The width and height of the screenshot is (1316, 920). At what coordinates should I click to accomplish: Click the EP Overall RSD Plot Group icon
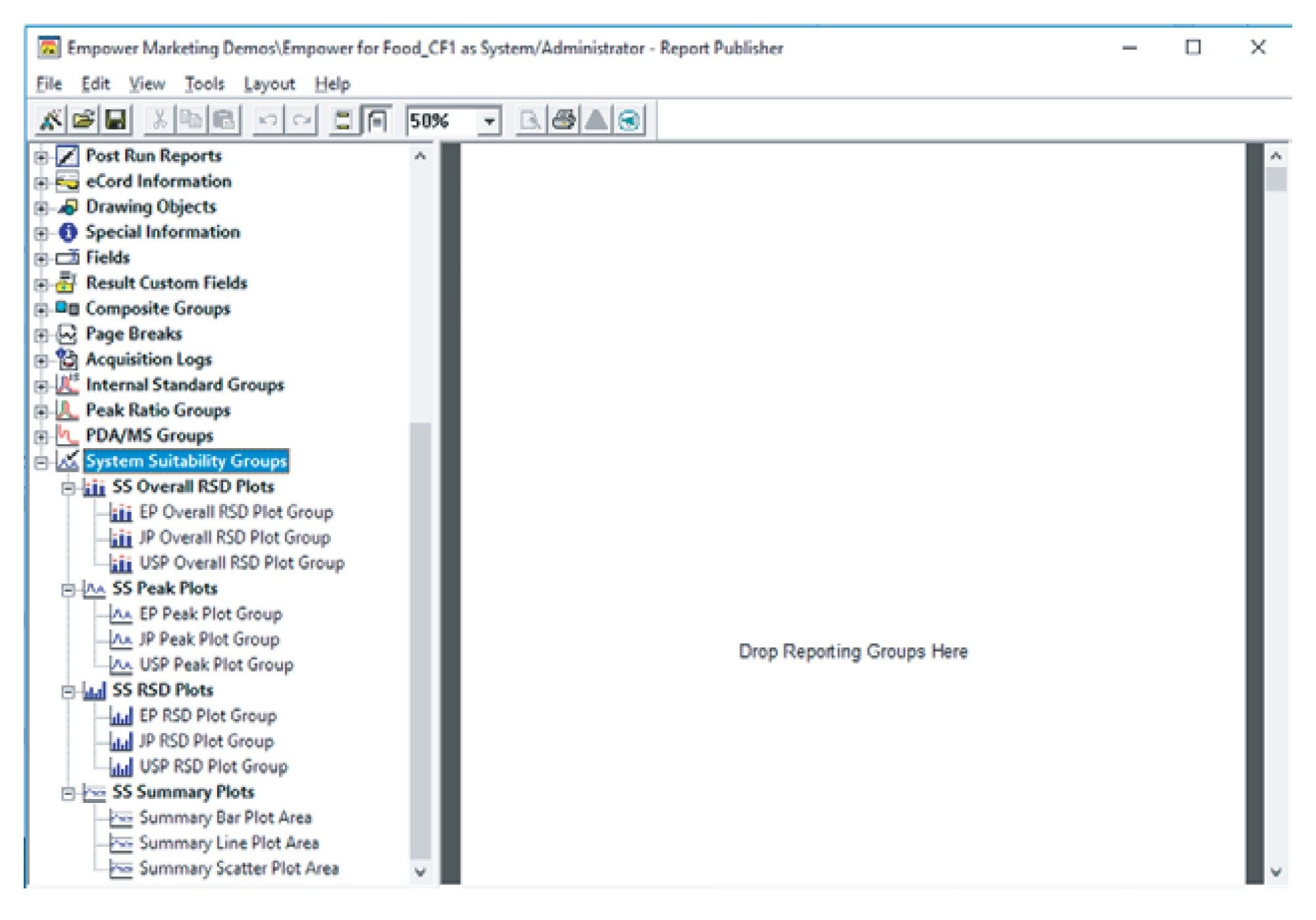(121, 513)
